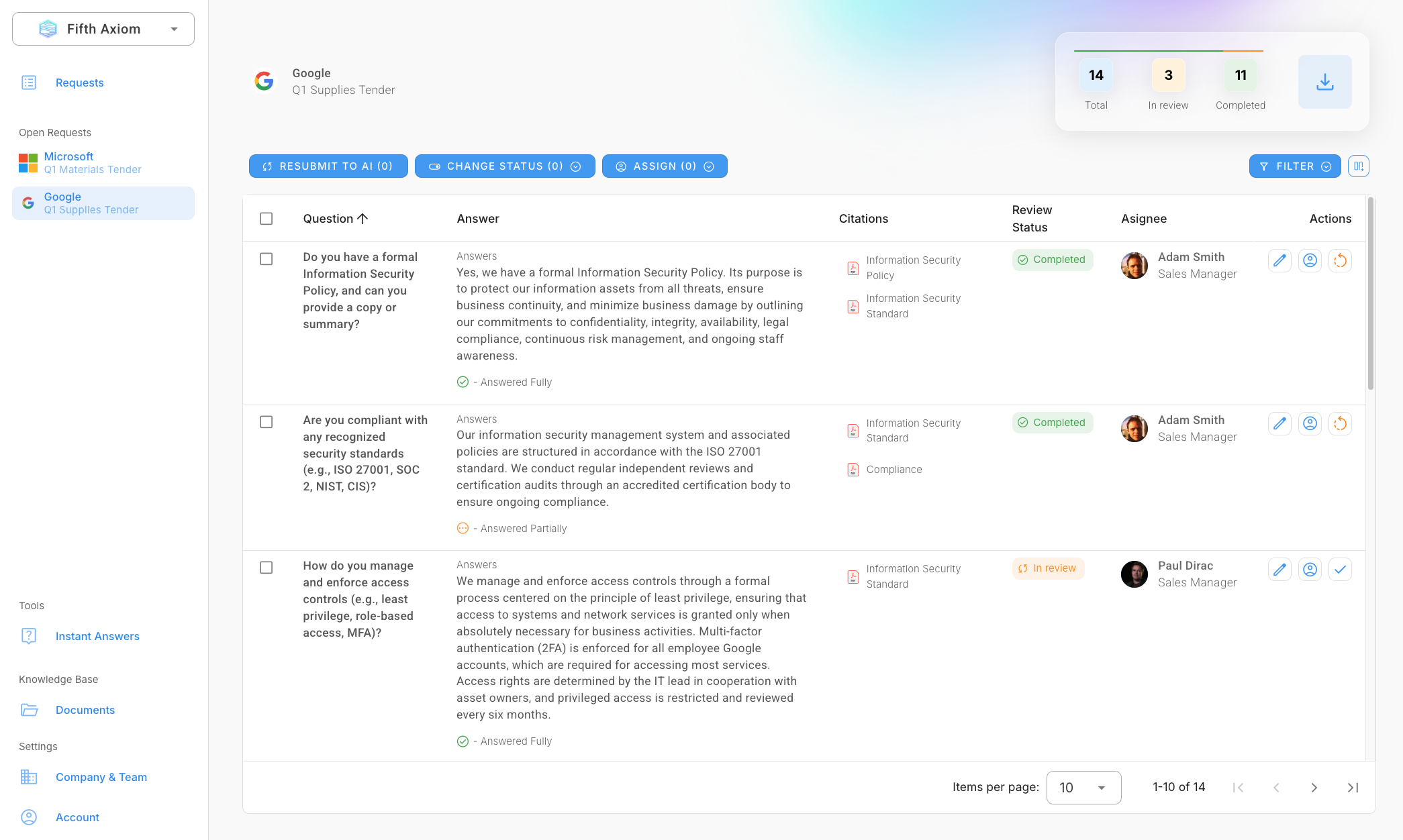
Task: Click Resubmit to AI button
Action: tap(328, 166)
